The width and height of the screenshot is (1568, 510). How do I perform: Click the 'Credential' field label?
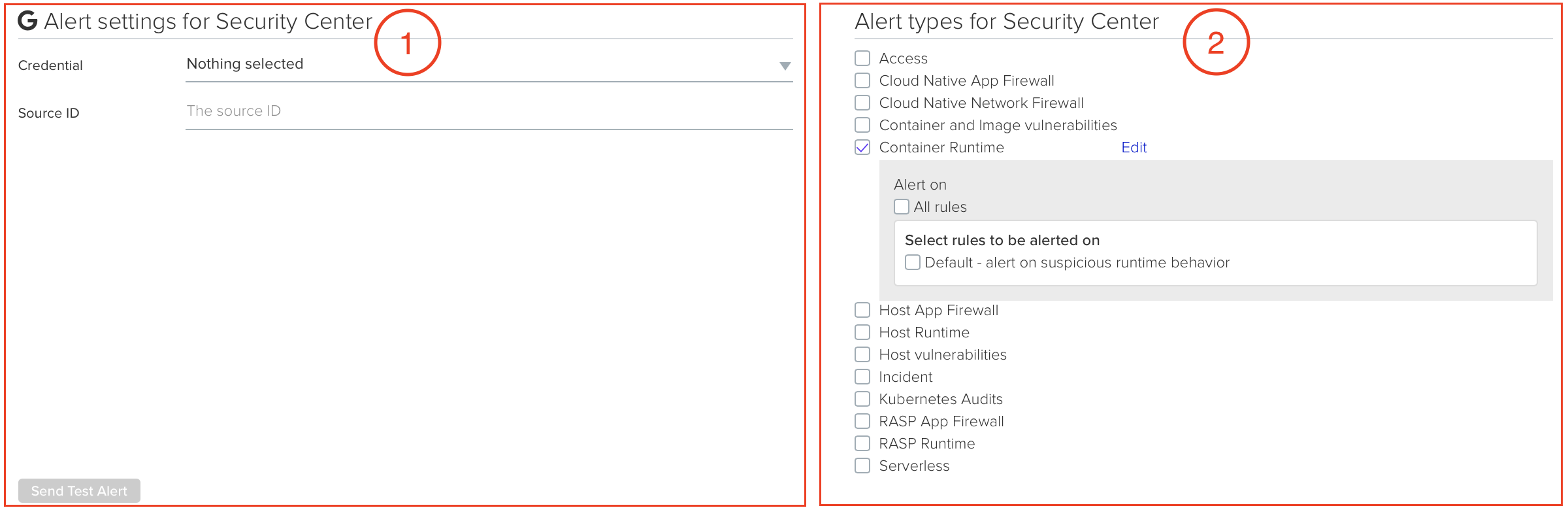tap(50, 65)
